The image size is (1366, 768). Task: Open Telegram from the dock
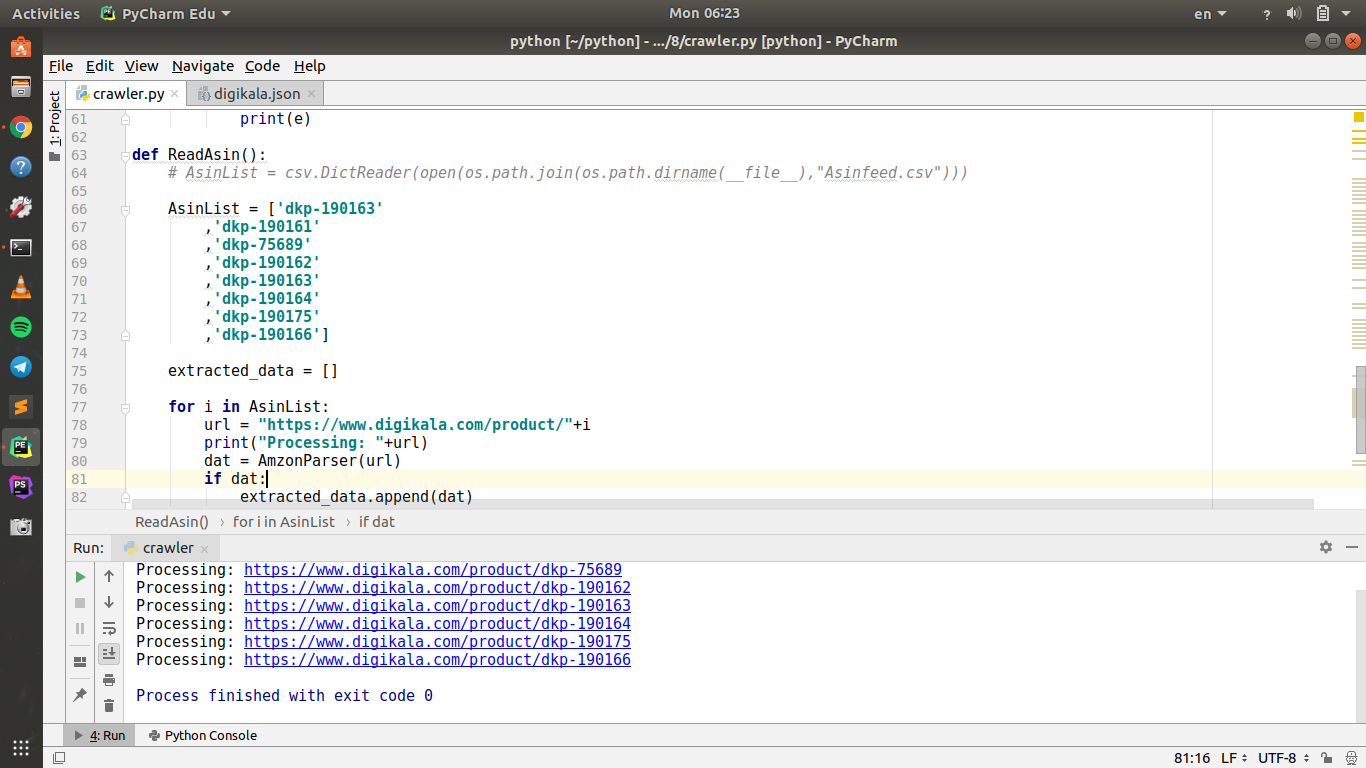coord(21,367)
